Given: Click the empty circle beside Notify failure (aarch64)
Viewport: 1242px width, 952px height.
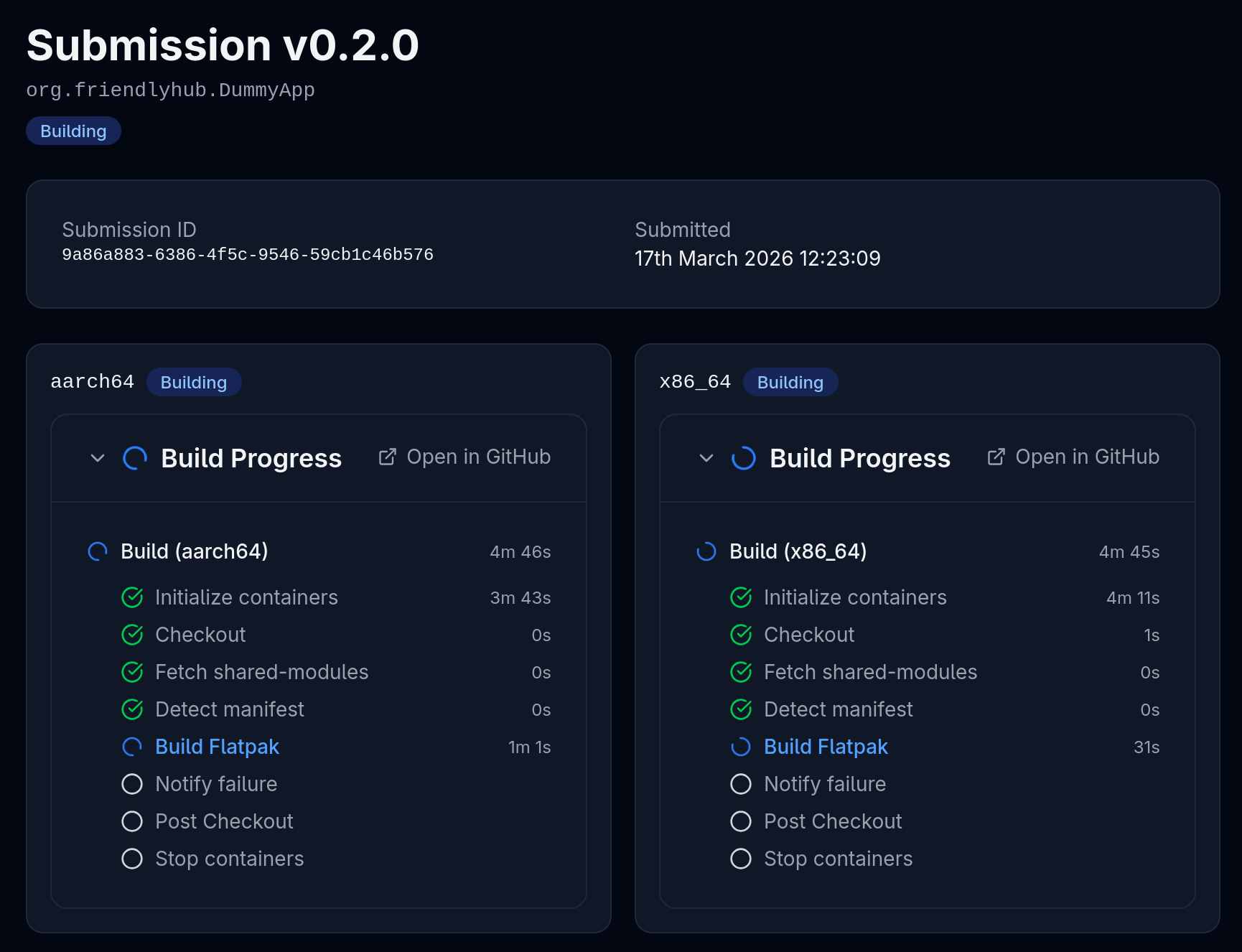Looking at the screenshot, I should [x=132, y=784].
